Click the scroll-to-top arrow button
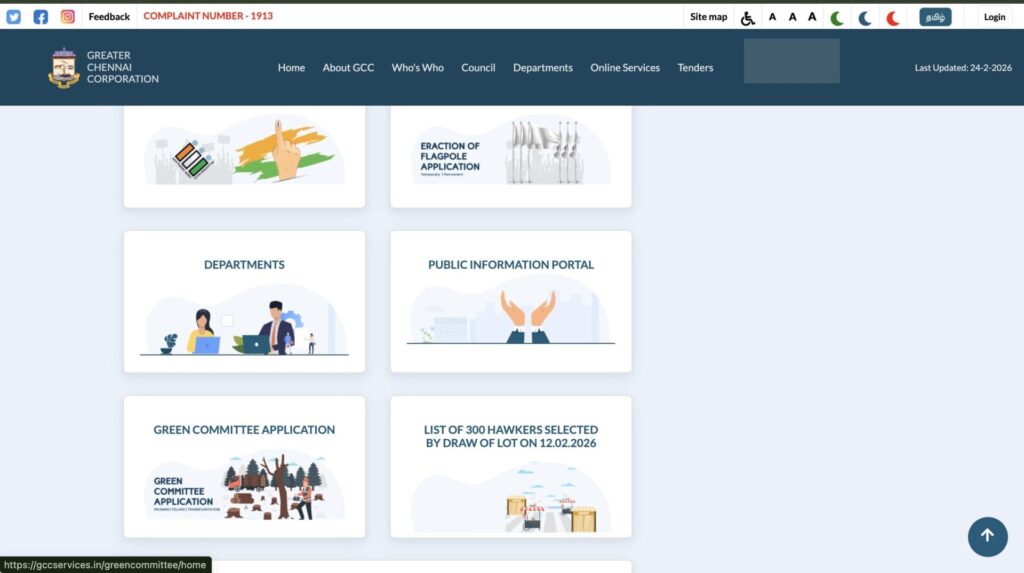 tap(987, 536)
